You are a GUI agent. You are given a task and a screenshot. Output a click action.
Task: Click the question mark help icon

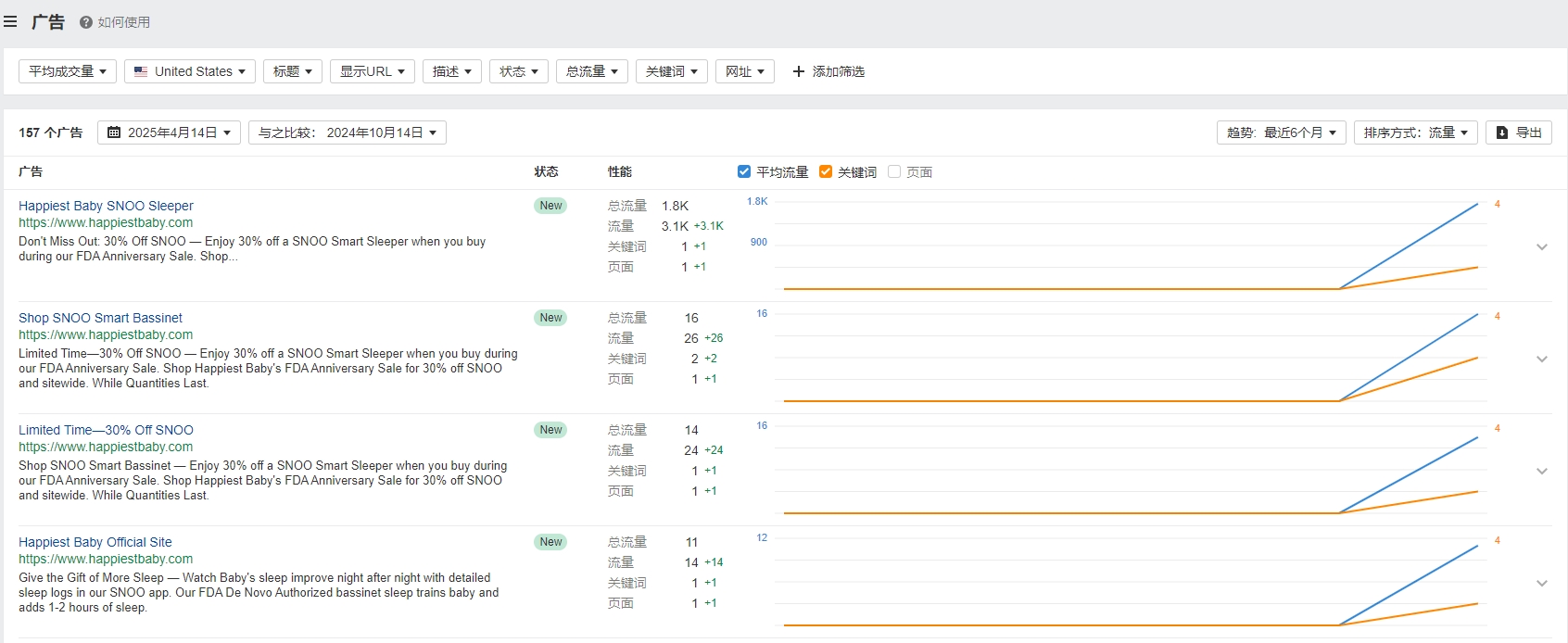click(85, 22)
